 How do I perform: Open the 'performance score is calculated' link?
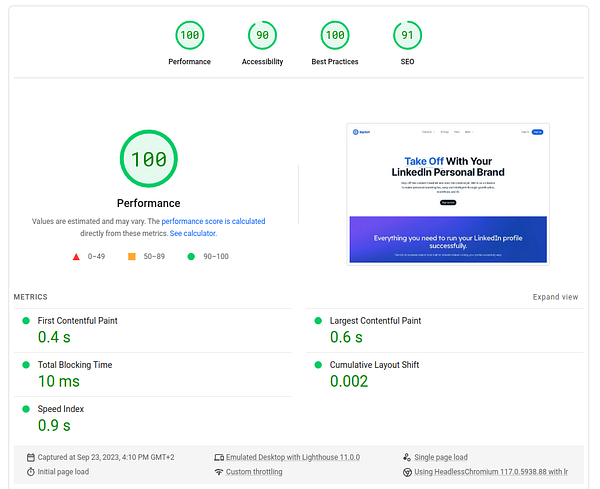[x=213, y=221]
